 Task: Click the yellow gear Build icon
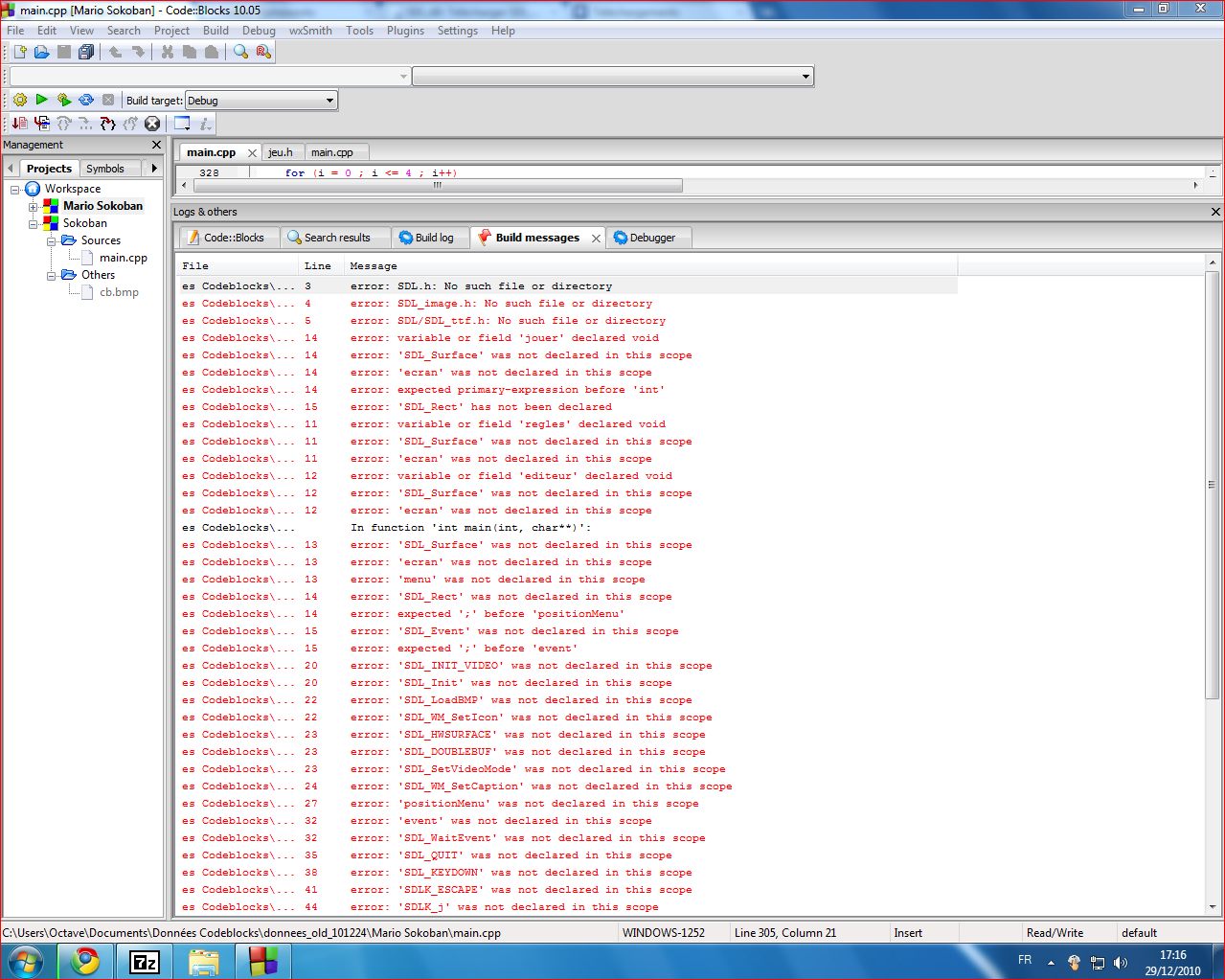(19, 100)
